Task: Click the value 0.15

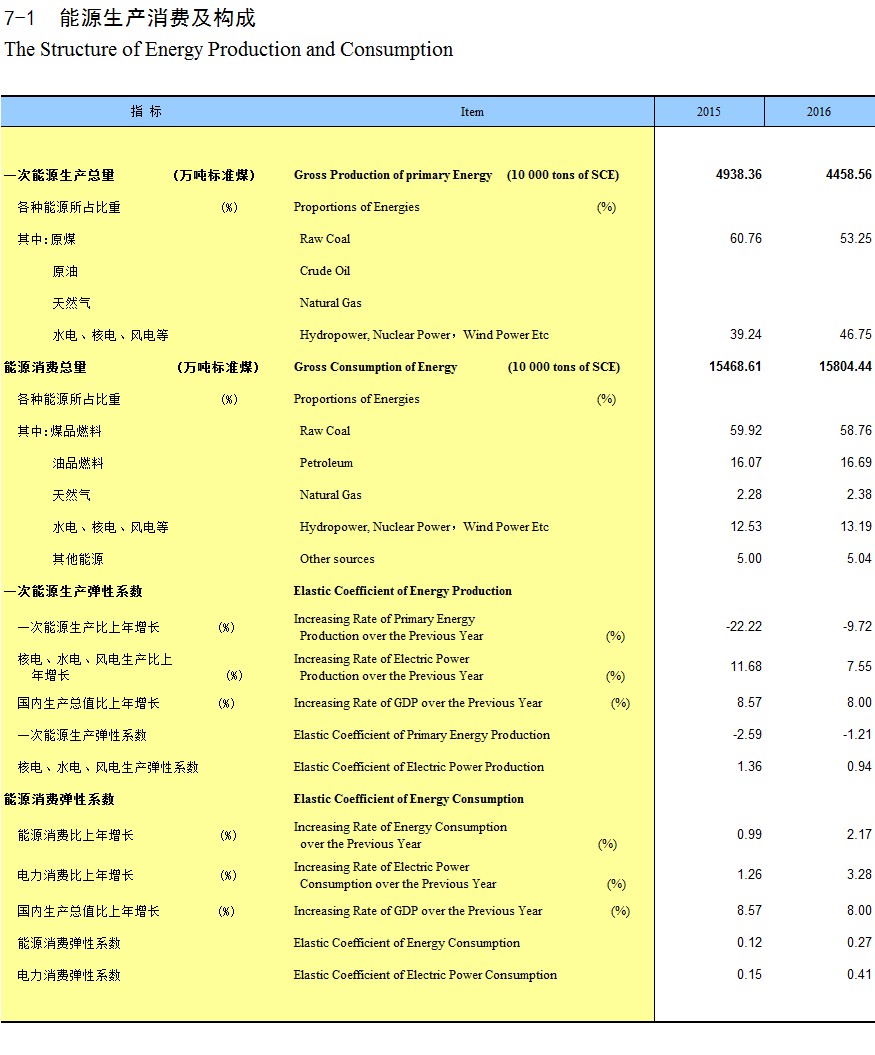Action: point(749,974)
